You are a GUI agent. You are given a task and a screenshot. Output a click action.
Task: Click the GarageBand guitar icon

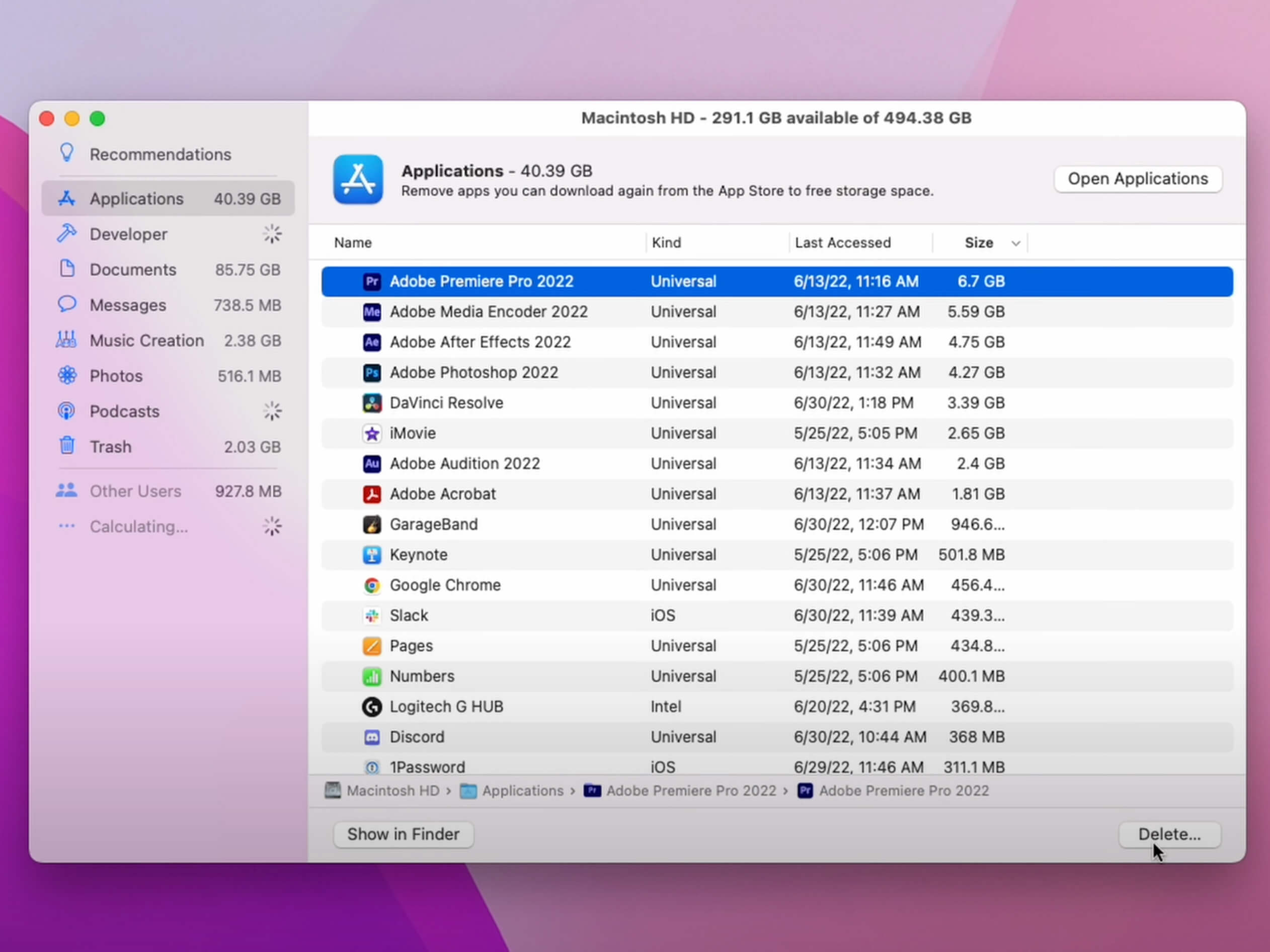click(372, 525)
